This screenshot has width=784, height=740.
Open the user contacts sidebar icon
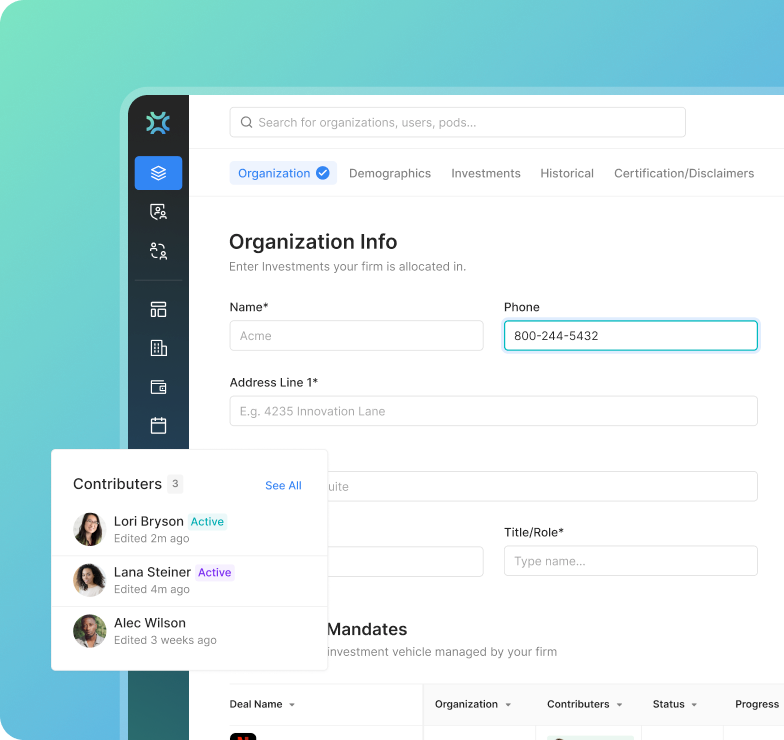pyautogui.click(x=158, y=212)
